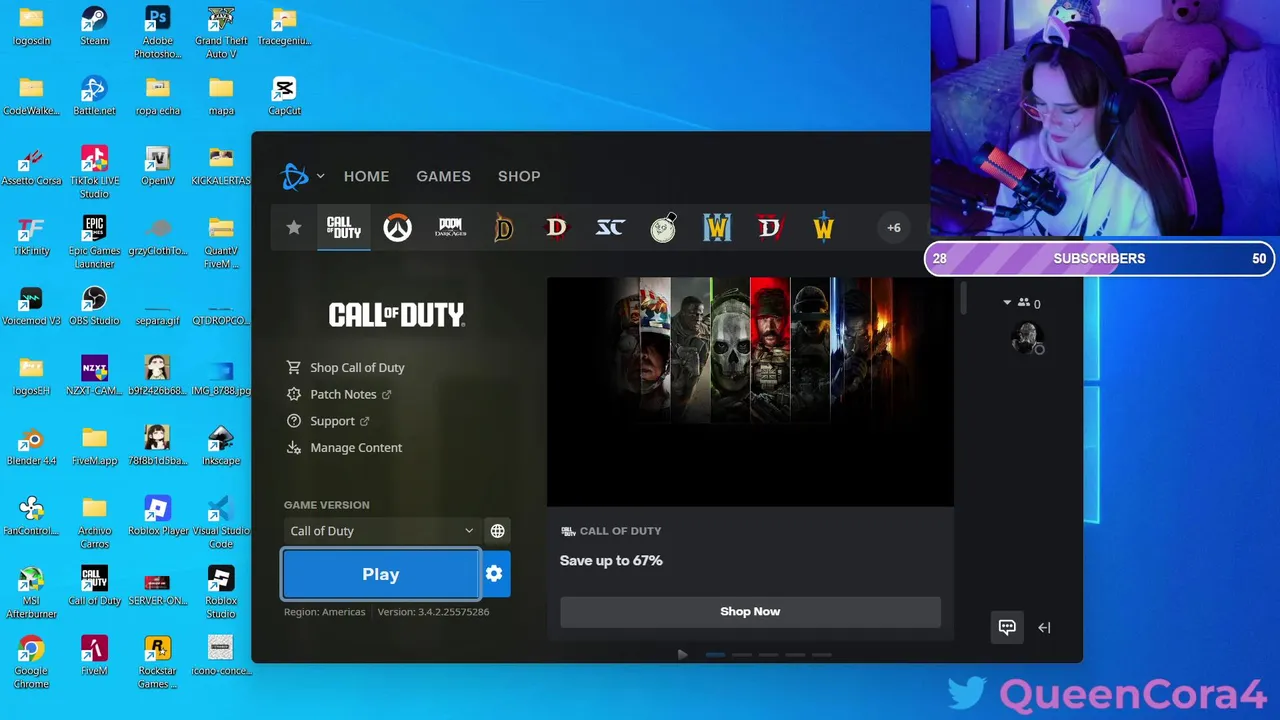The image size is (1280, 720).
Task: Click the Steam desktop shortcut
Action: [x=94, y=27]
